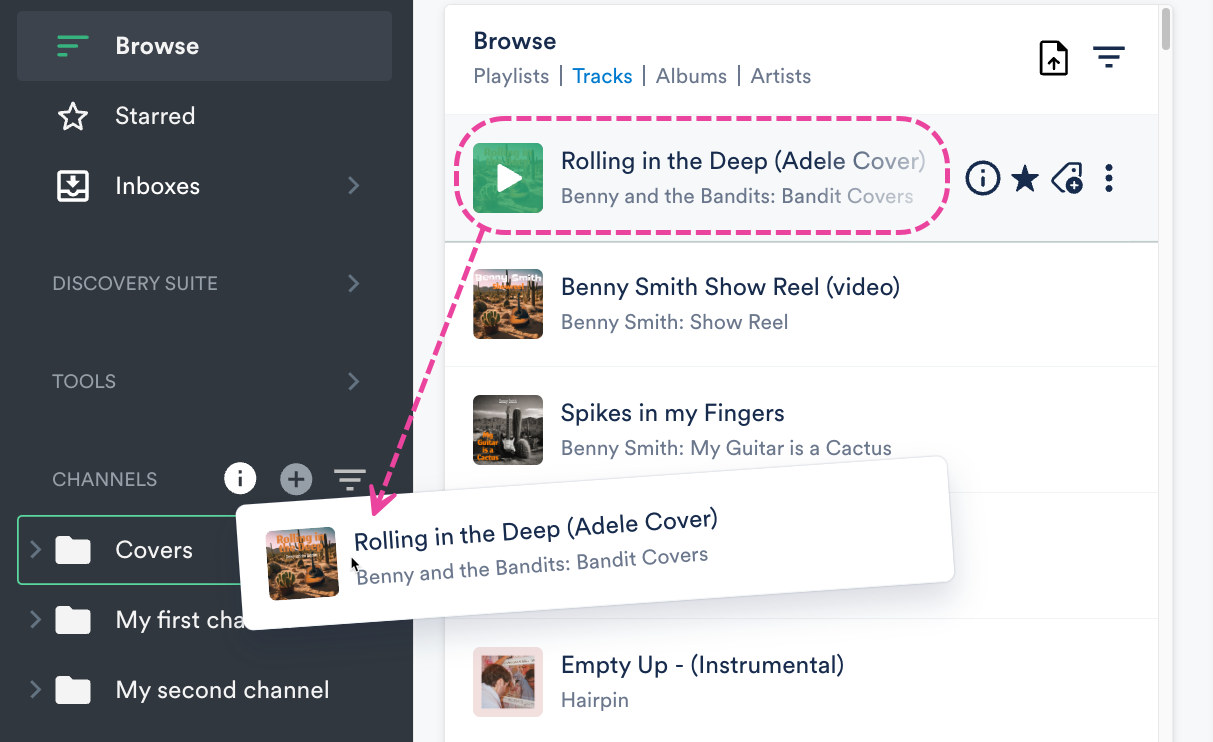Click Empty Up - (Instrumental) thumbnail

pos(508,682)
